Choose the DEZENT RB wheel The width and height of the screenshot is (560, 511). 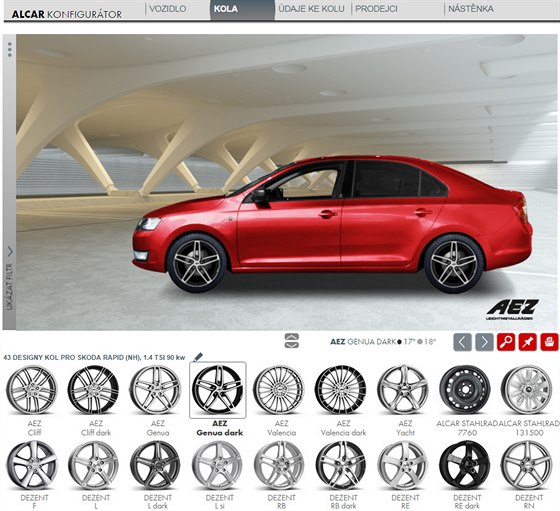(x=279, y=465)
